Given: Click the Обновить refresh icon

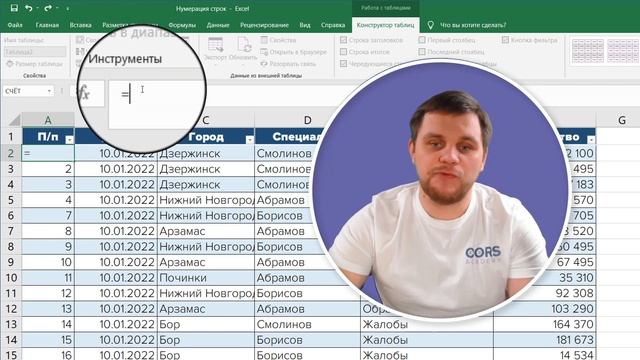Looking at the screenshot, I should click(244, 45).
